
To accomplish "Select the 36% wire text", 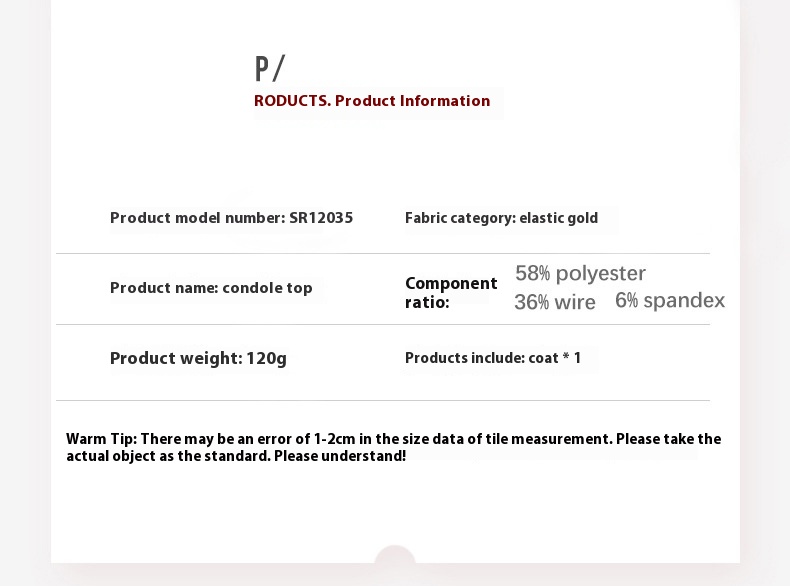I will pos(554,302).
